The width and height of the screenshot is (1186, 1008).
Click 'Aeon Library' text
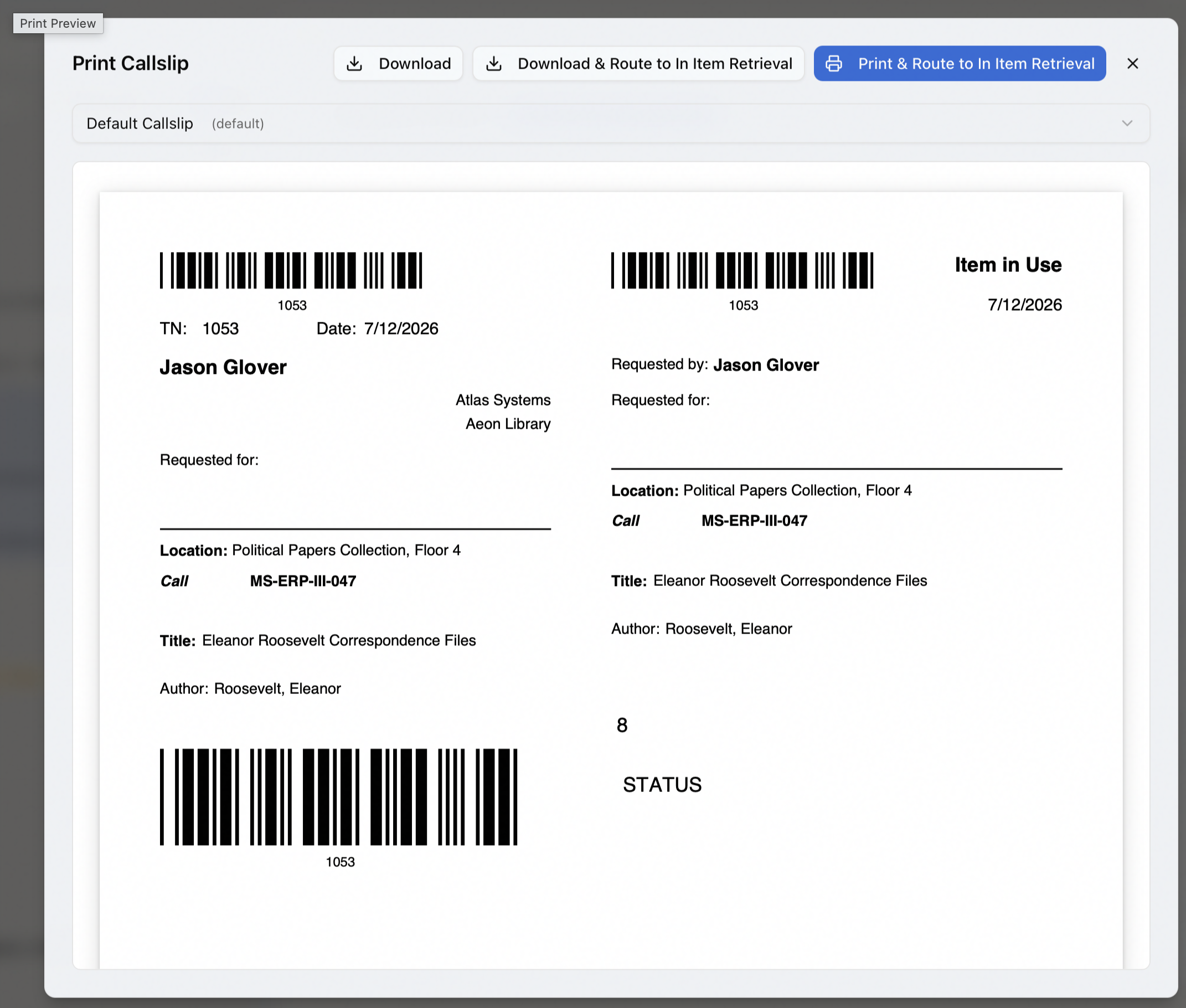[508, 424]
